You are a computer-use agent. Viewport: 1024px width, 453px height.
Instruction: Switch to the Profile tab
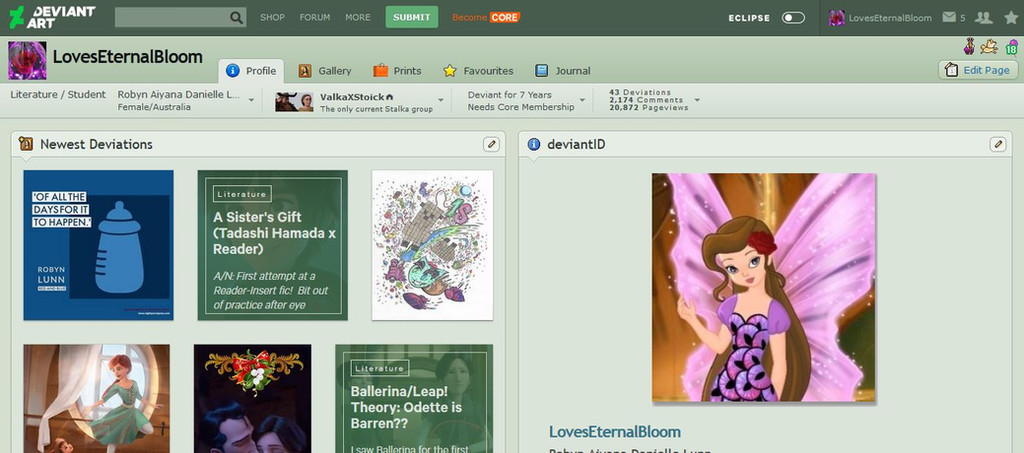(251, 70)
